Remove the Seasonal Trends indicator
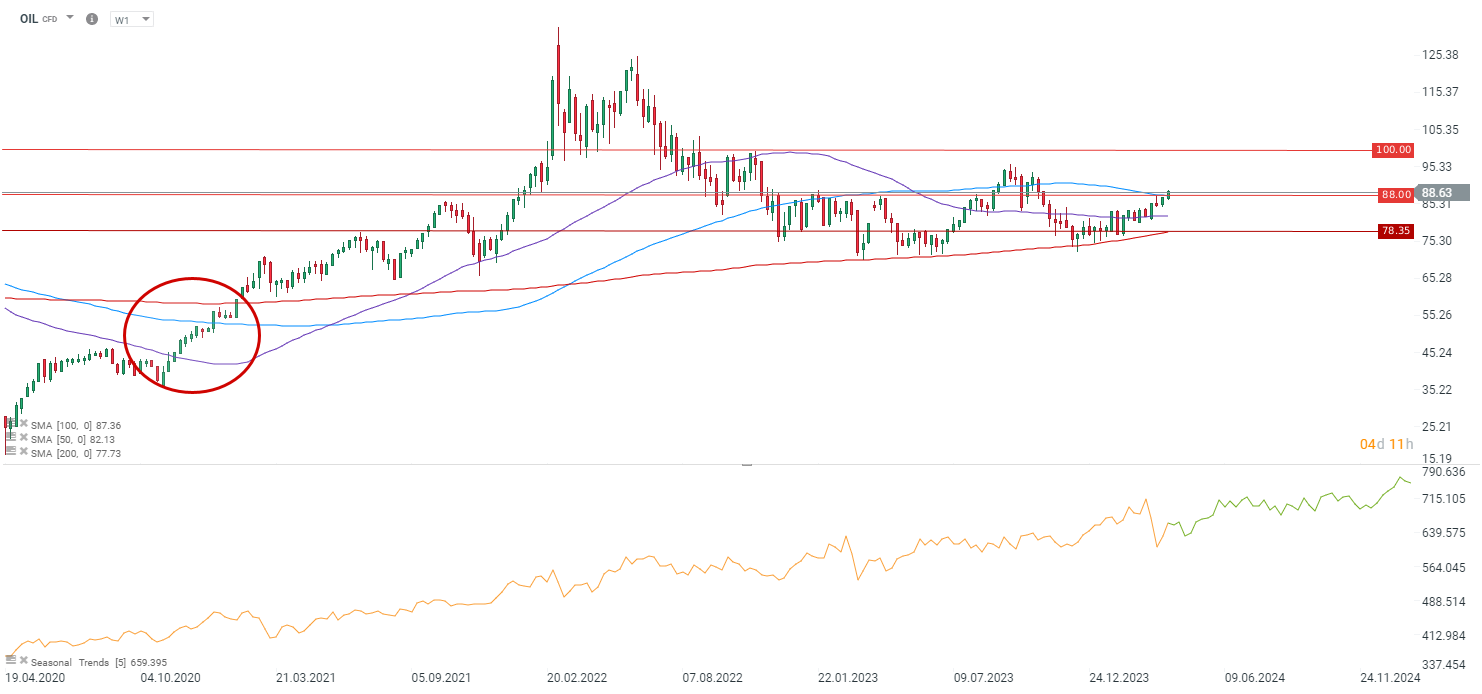This screenshot has width=1482, height=694. [x=23, y=661]
